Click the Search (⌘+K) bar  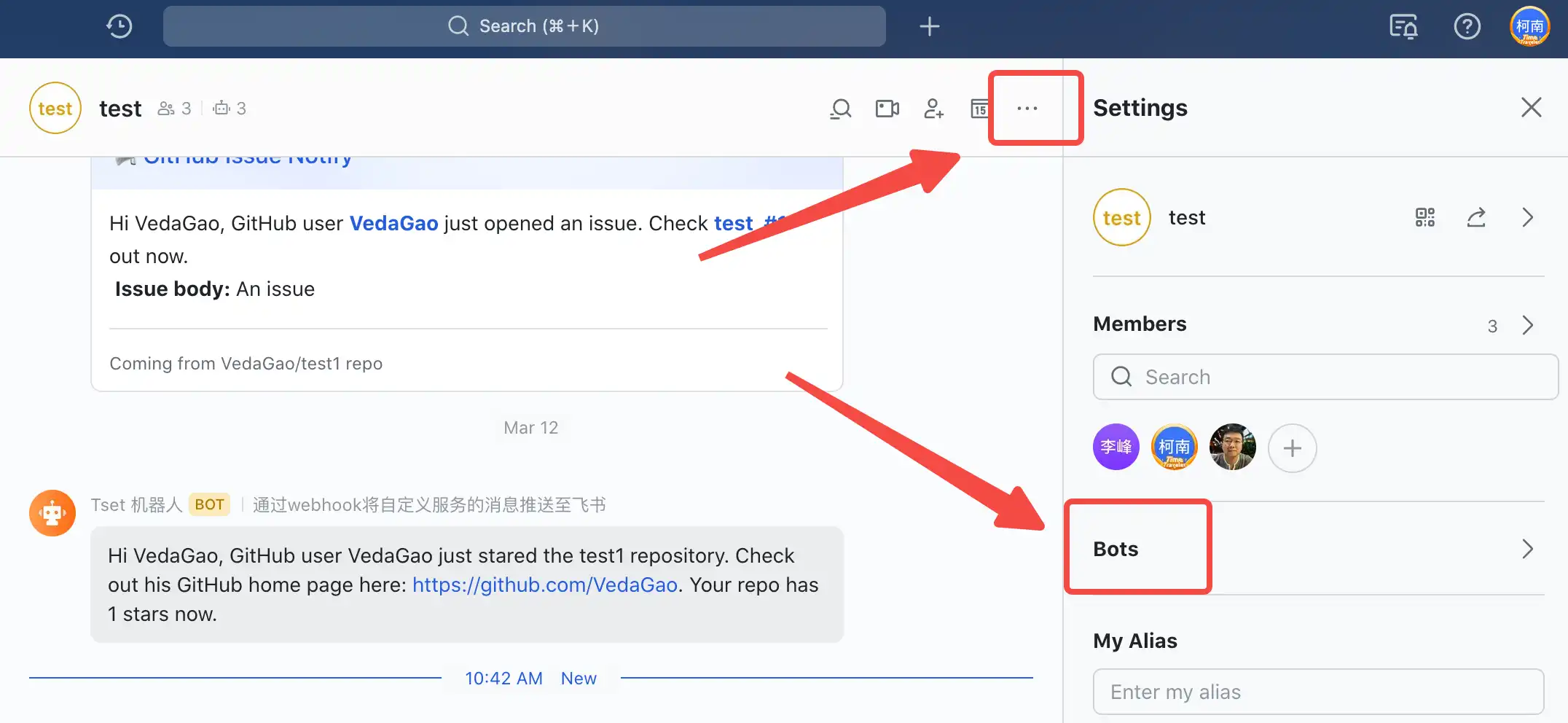[x=524, y=26]
